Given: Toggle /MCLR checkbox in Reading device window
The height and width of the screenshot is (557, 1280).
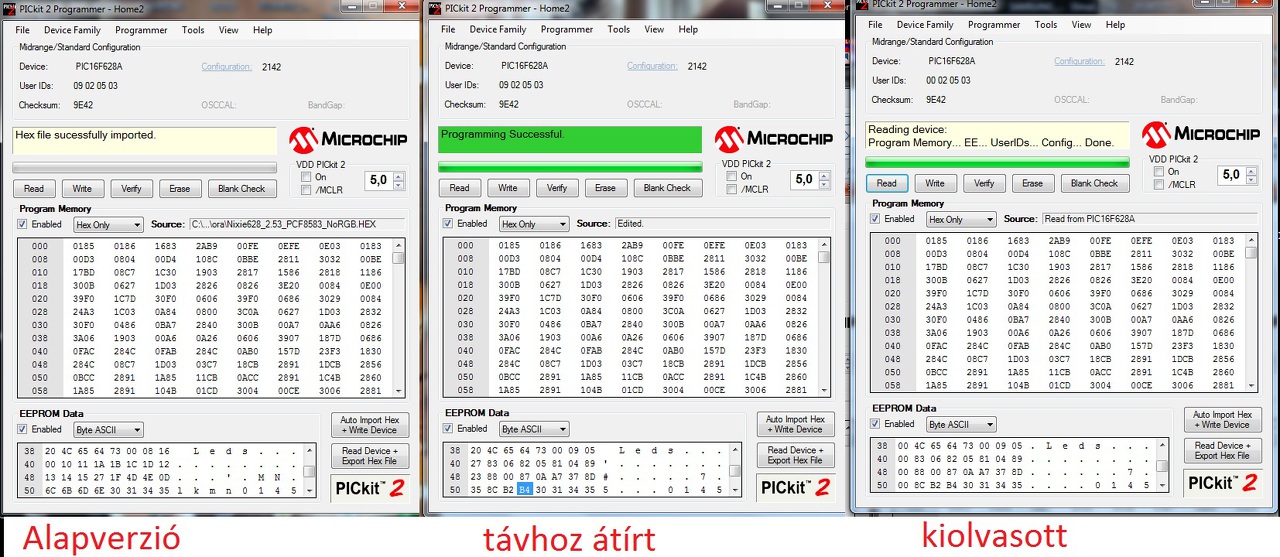Looking at the screenshot, I should coord(1159,184).
